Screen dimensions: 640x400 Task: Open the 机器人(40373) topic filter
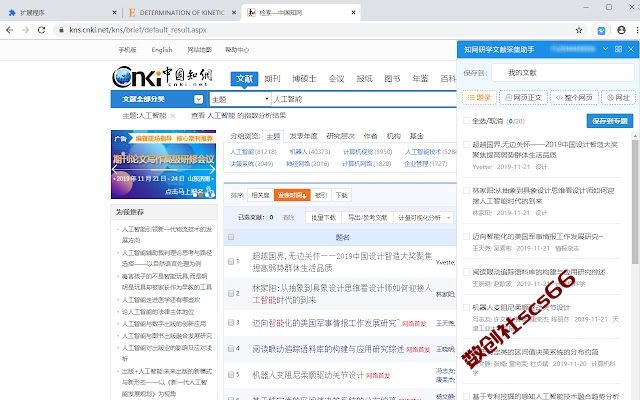309,152
